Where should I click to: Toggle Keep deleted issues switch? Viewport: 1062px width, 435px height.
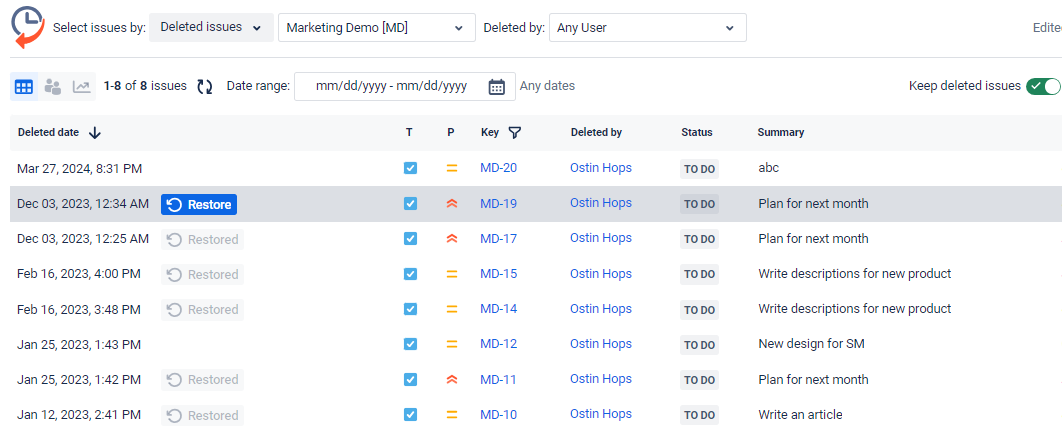(1042, 86)
